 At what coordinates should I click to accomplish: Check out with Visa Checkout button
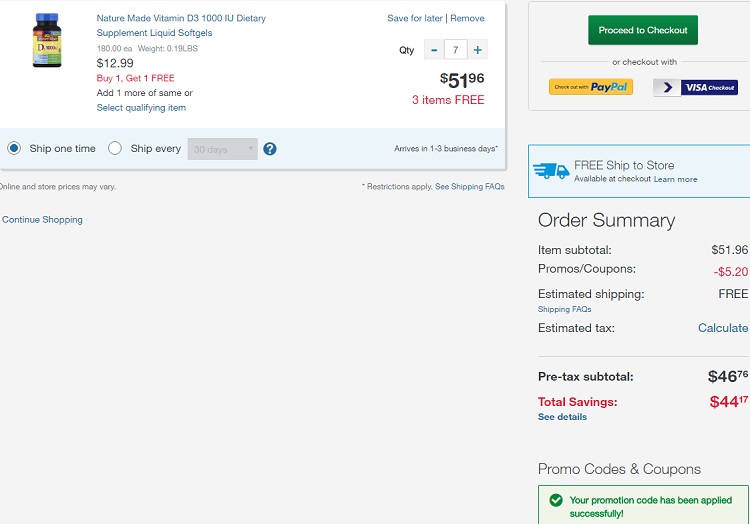[695, 87]
